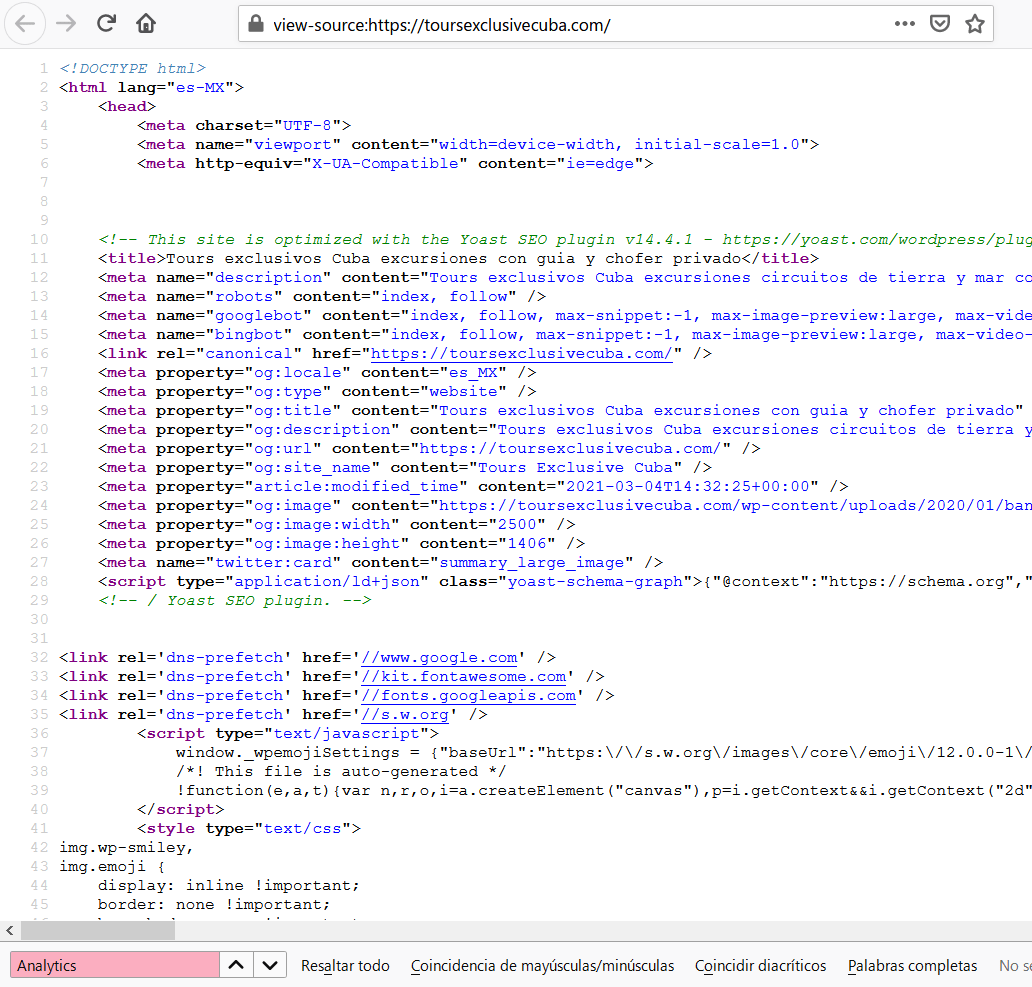This screenshot has height=987, width=1032.
Task: Click the 'robots' meta name value
Action: [x=244, y=297]
